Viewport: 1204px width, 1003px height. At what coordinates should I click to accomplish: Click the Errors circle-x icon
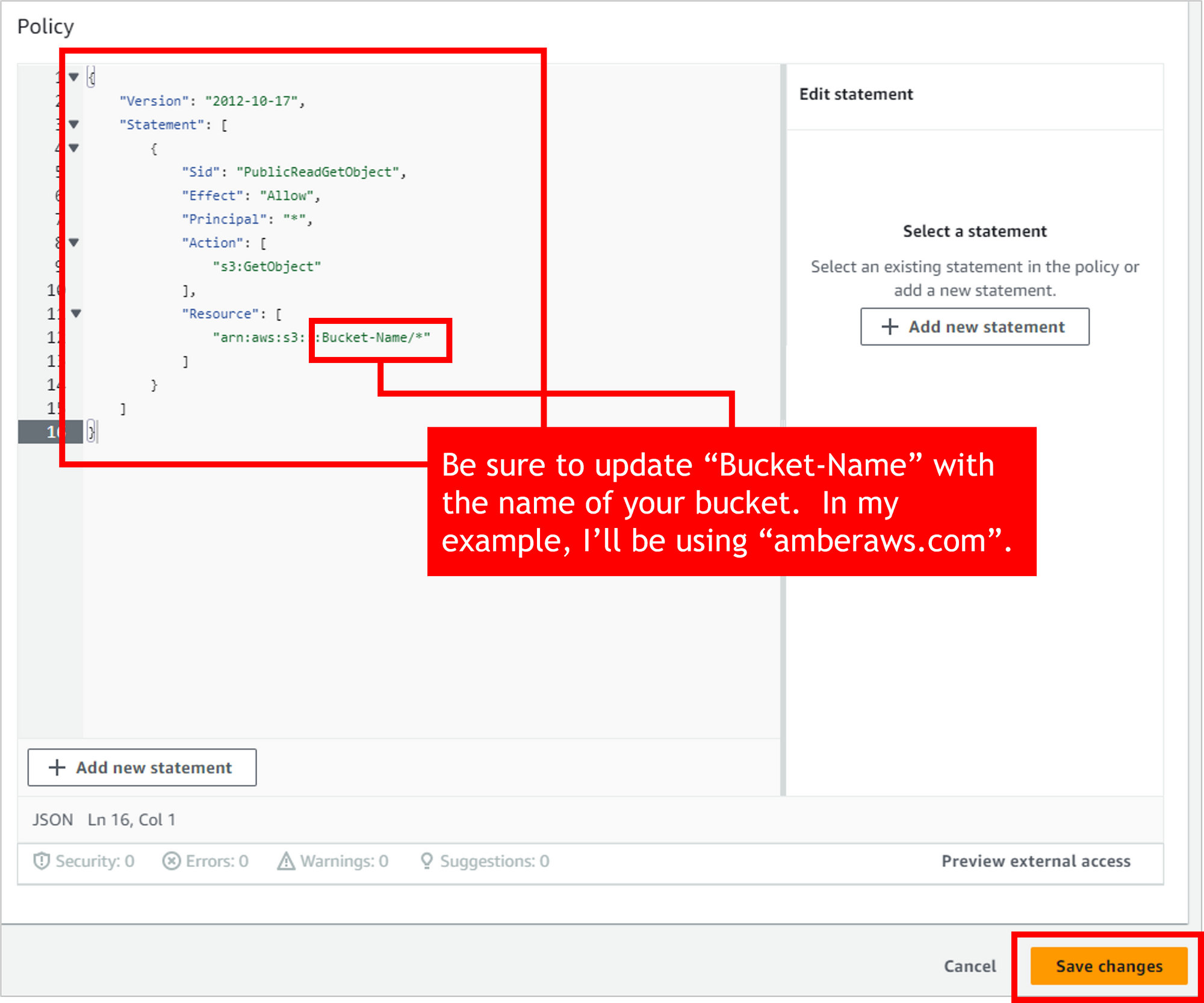171,862
